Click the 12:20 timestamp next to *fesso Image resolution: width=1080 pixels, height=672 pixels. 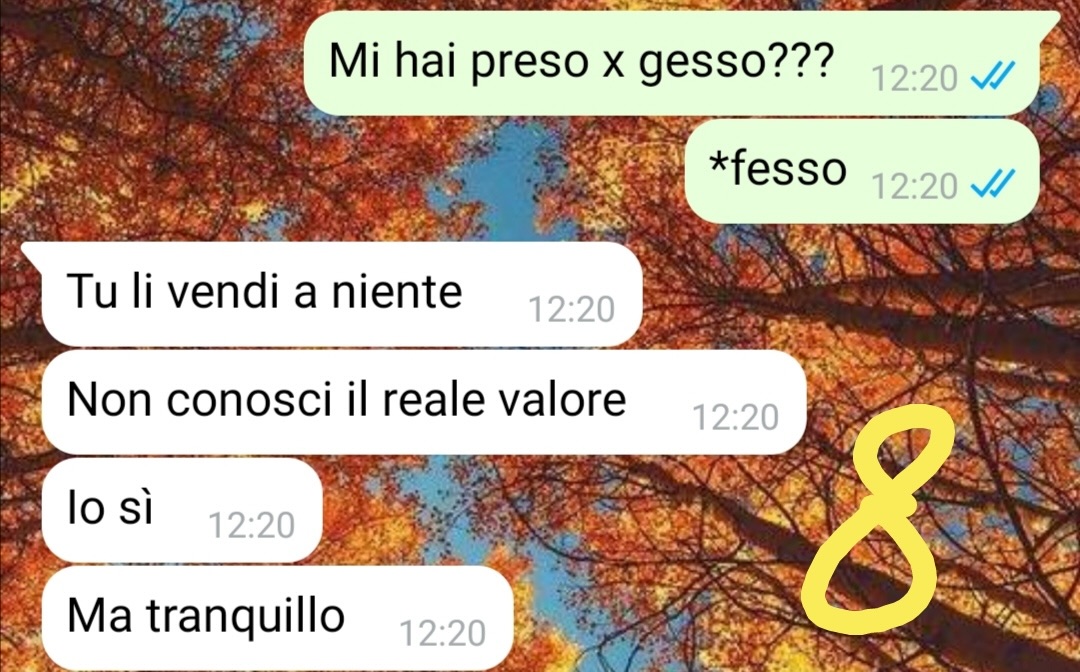(x=914, y=186)
